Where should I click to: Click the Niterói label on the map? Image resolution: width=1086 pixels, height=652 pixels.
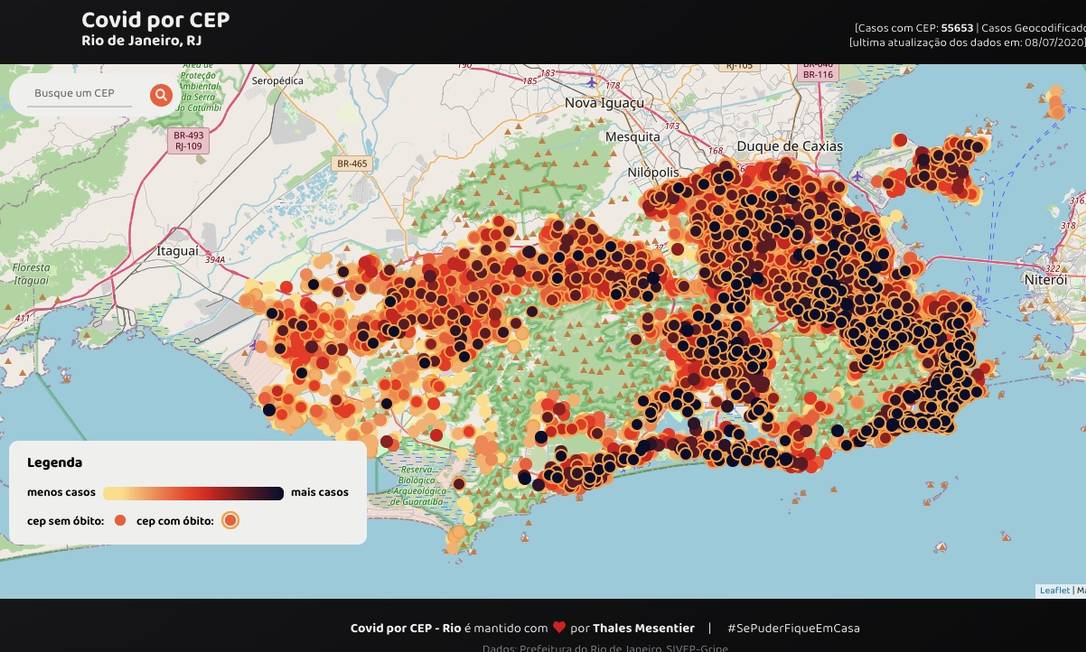[1045, 281]
